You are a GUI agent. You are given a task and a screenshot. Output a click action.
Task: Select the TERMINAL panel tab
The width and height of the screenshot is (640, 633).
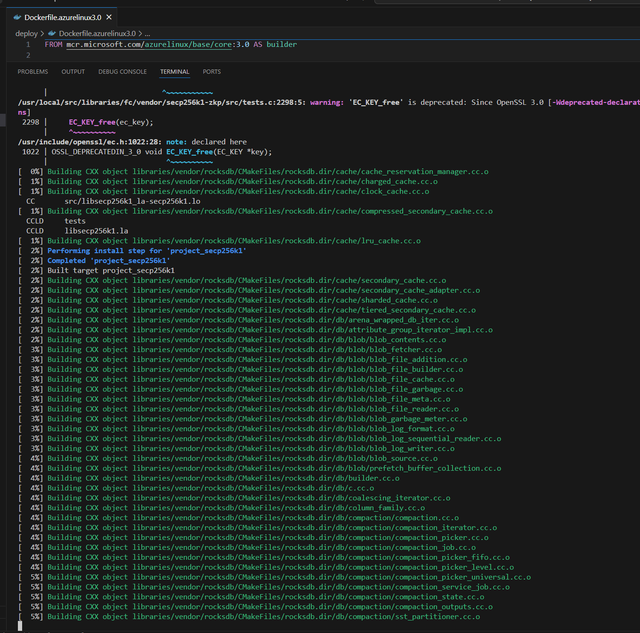point(174,72)
